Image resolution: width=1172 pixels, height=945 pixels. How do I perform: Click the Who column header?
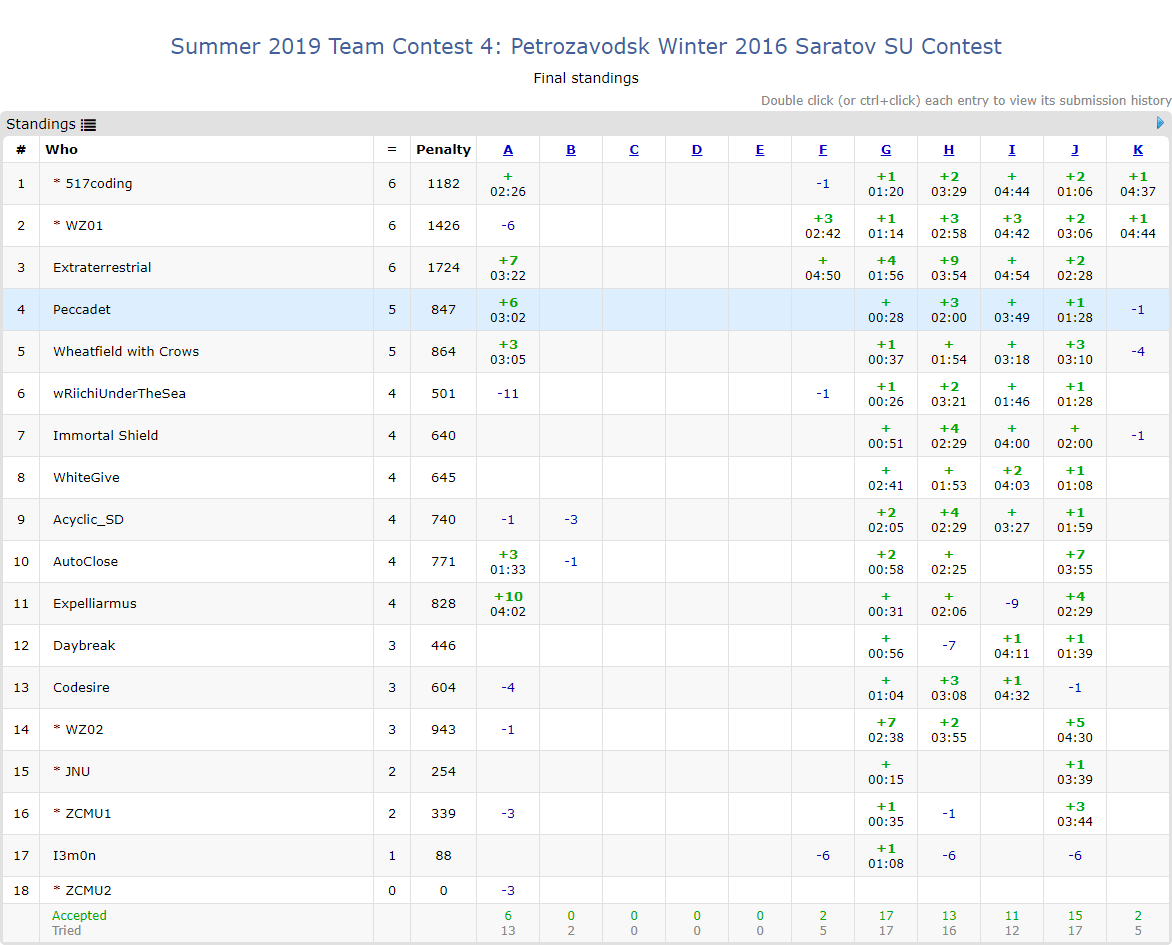point(62,150)
